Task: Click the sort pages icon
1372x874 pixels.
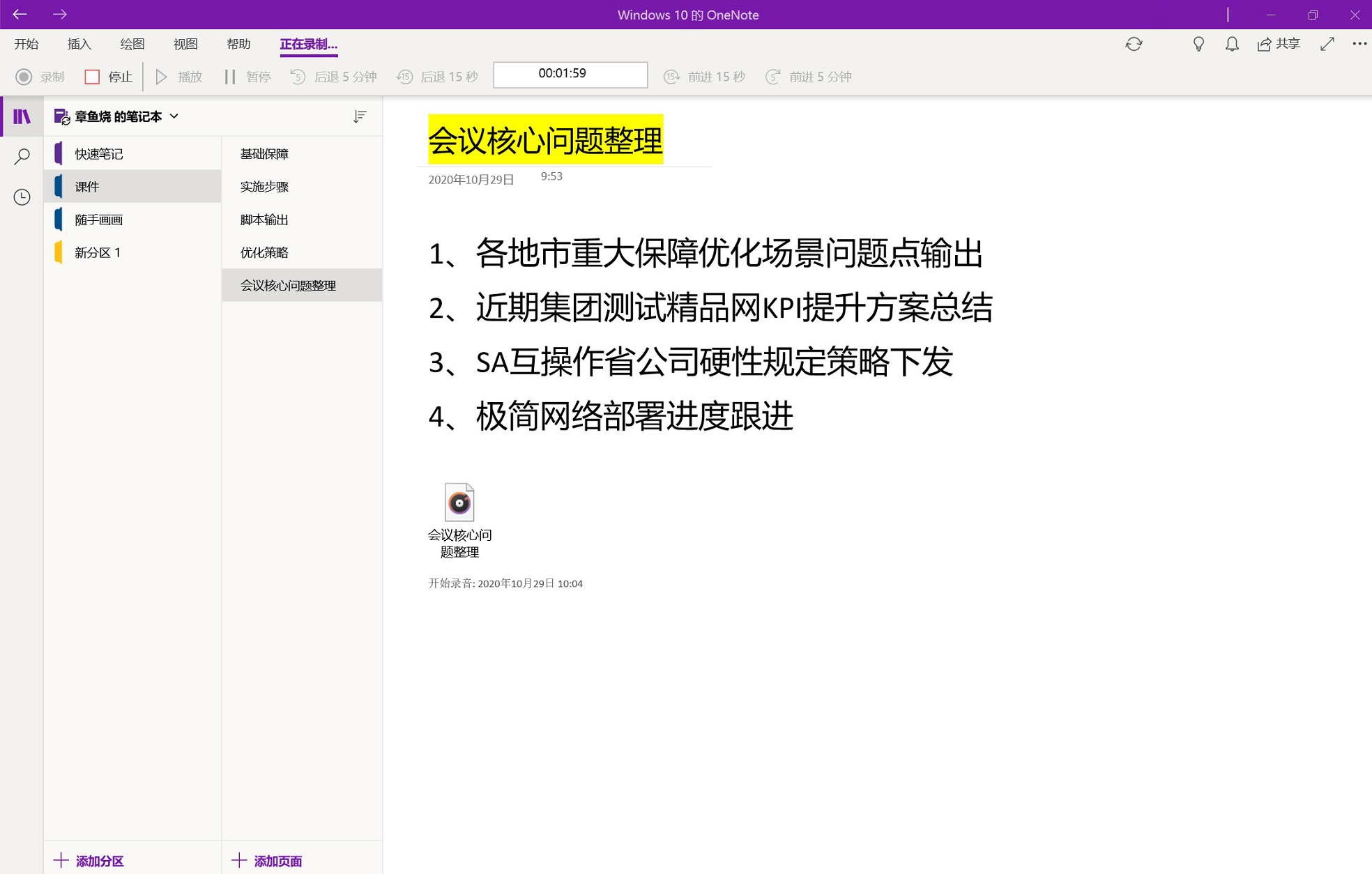Action: (x=360, y=116)
